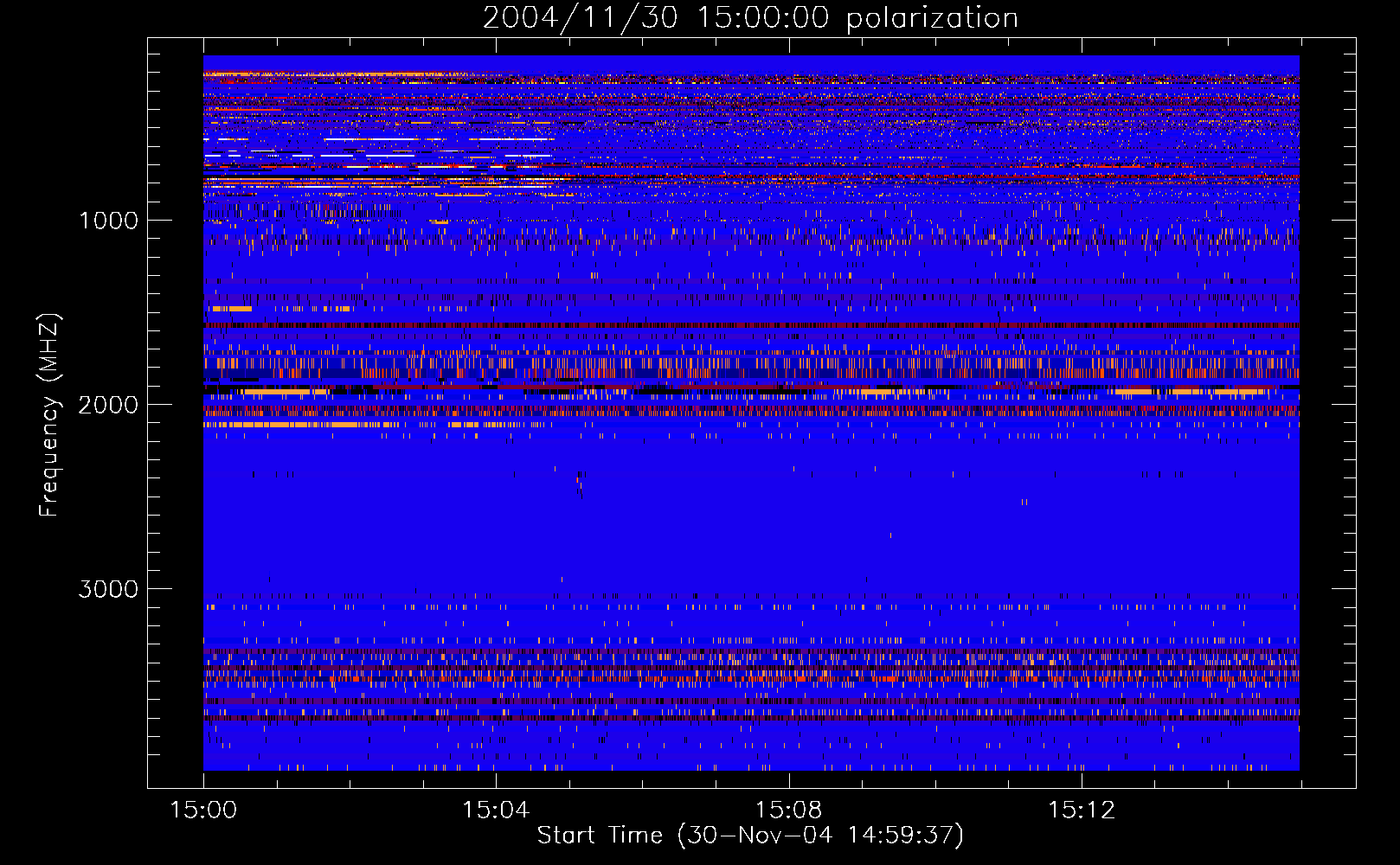
Task: Click the "Frequency (MHZ)" axis label
Action: tap(49, 414)
